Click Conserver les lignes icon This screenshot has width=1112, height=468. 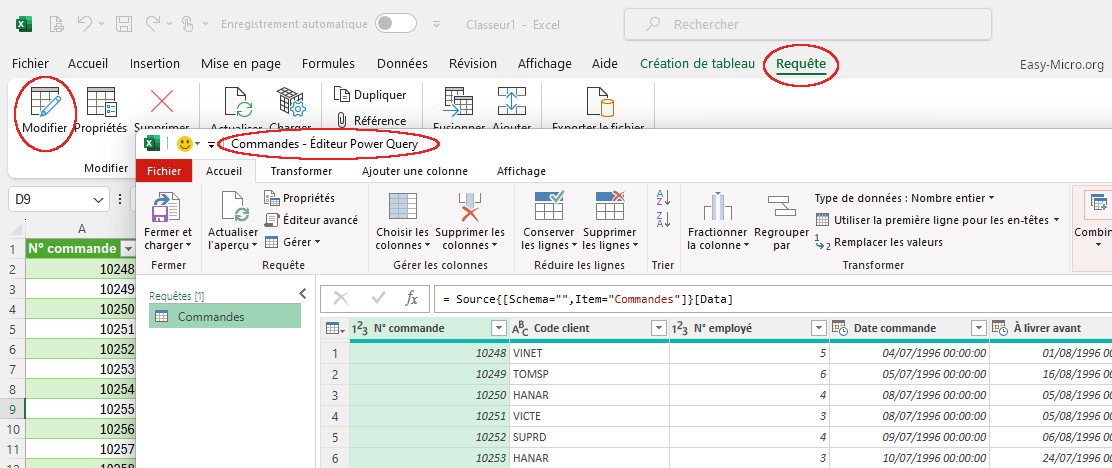(549, 208)
